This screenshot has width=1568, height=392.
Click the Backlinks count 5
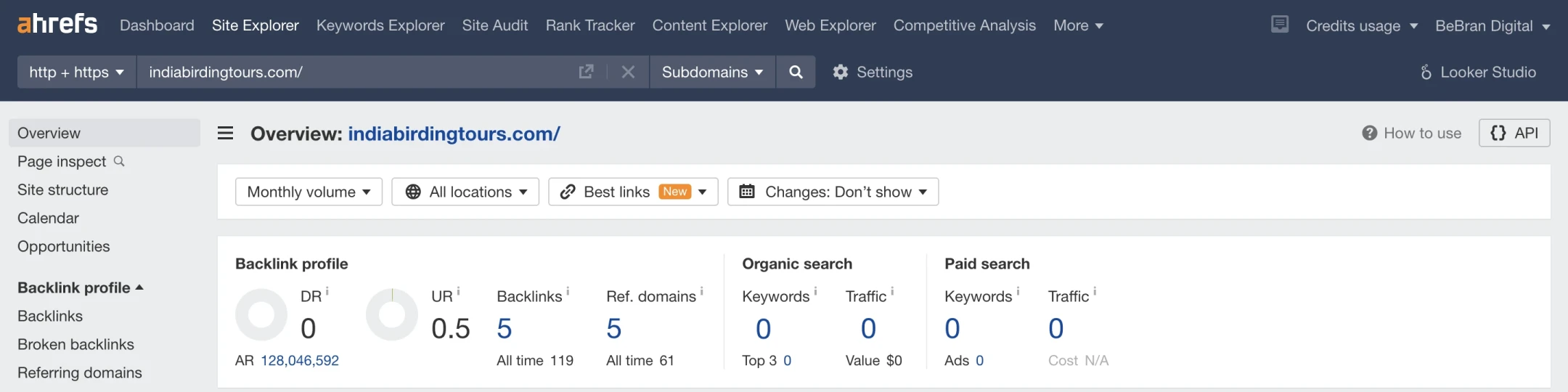pos(505,329)
